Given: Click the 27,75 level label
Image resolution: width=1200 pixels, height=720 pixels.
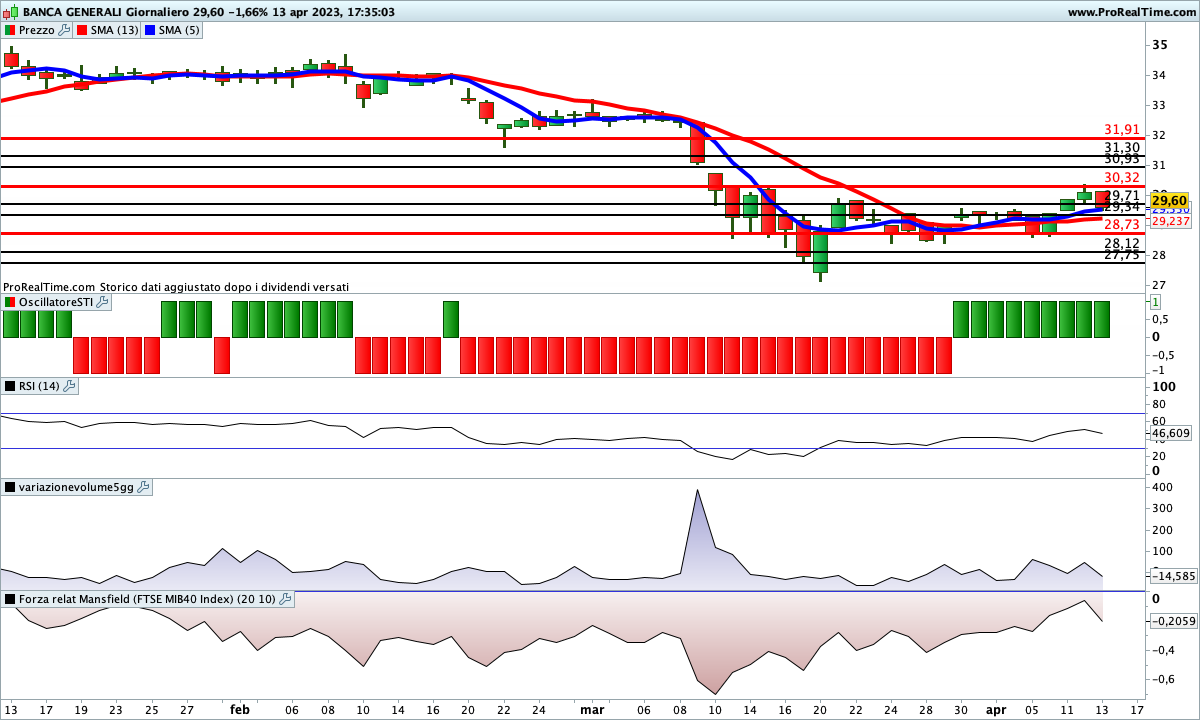Looking at the screenshot, I should tap(1122, 255).
